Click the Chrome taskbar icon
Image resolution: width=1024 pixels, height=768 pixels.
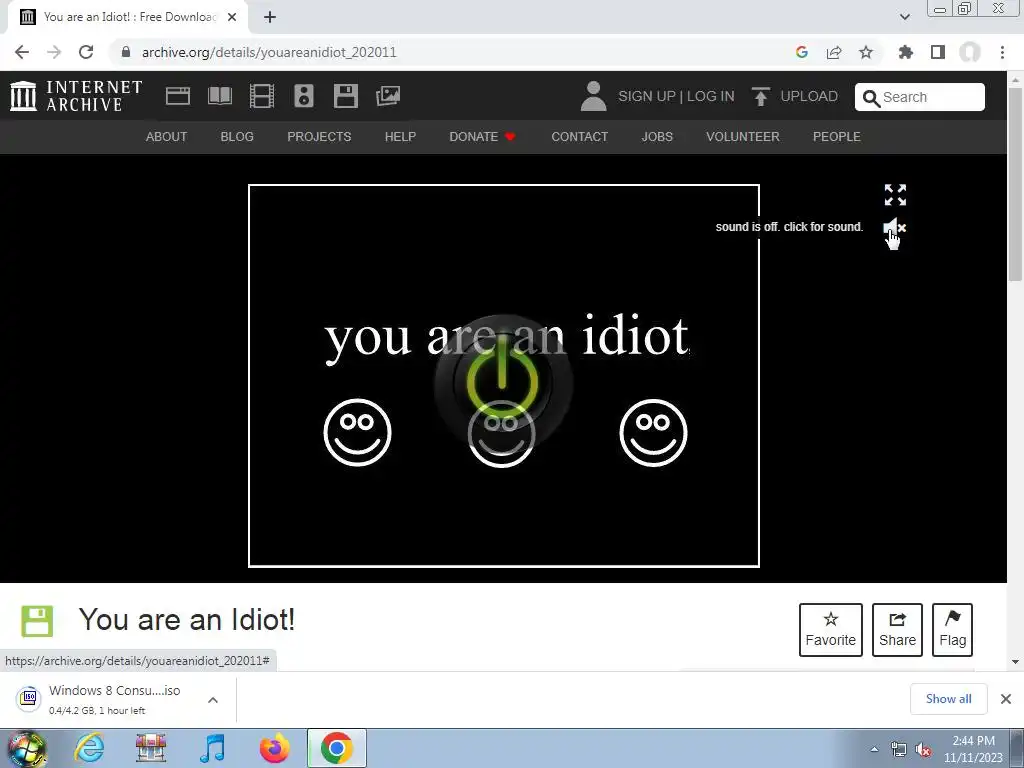(336, 748)
